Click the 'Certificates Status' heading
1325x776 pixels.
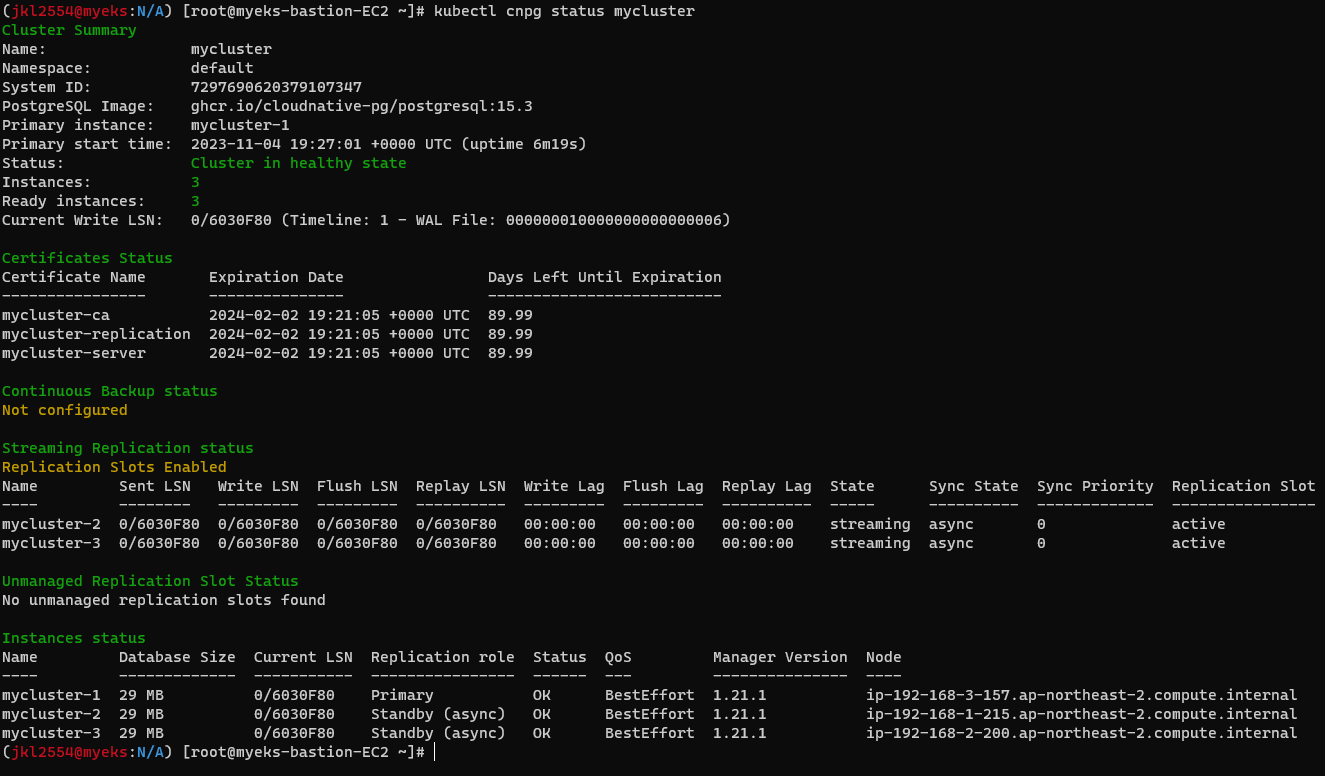tap(87, 258)
